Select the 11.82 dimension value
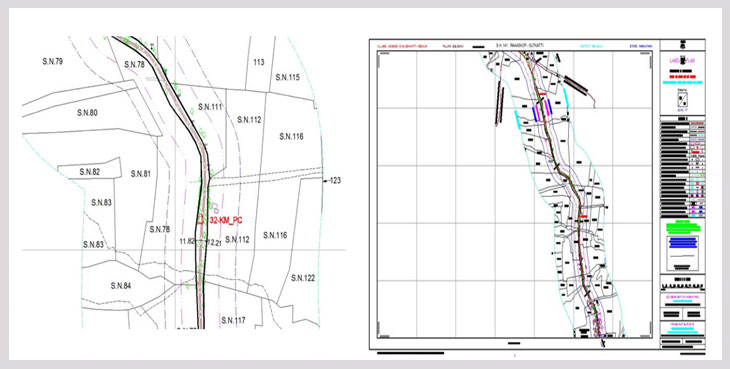 coord(186,241)
